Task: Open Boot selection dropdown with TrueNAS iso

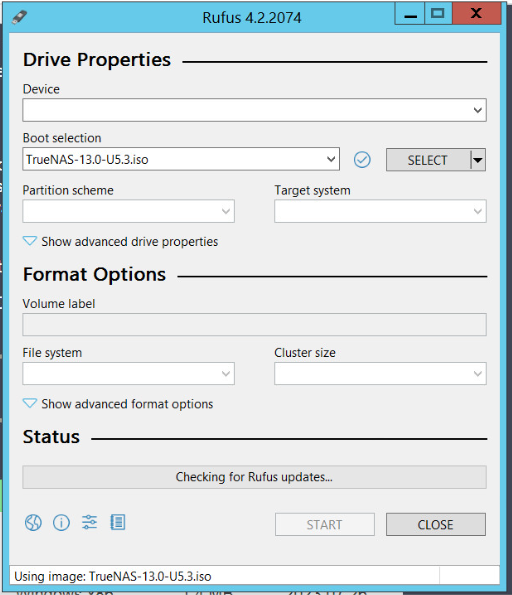Action: click(x=181, y=159)
